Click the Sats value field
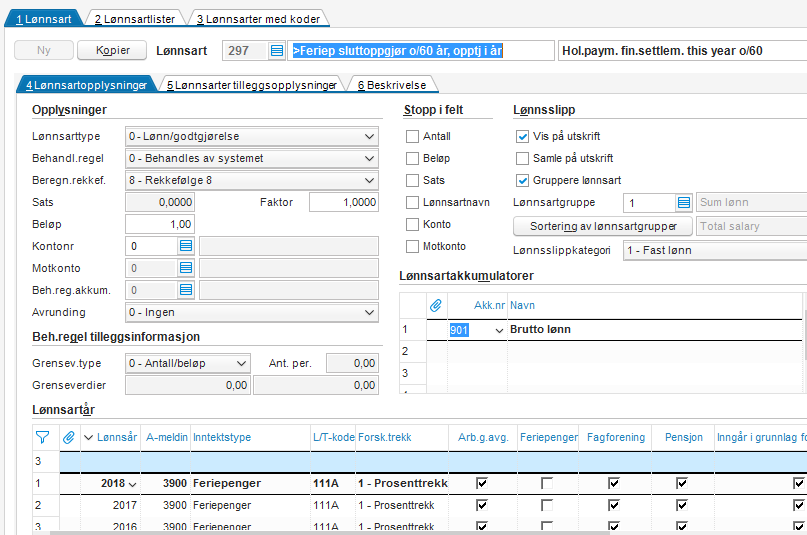Viewport: 807px width, 535px height. 160,203
